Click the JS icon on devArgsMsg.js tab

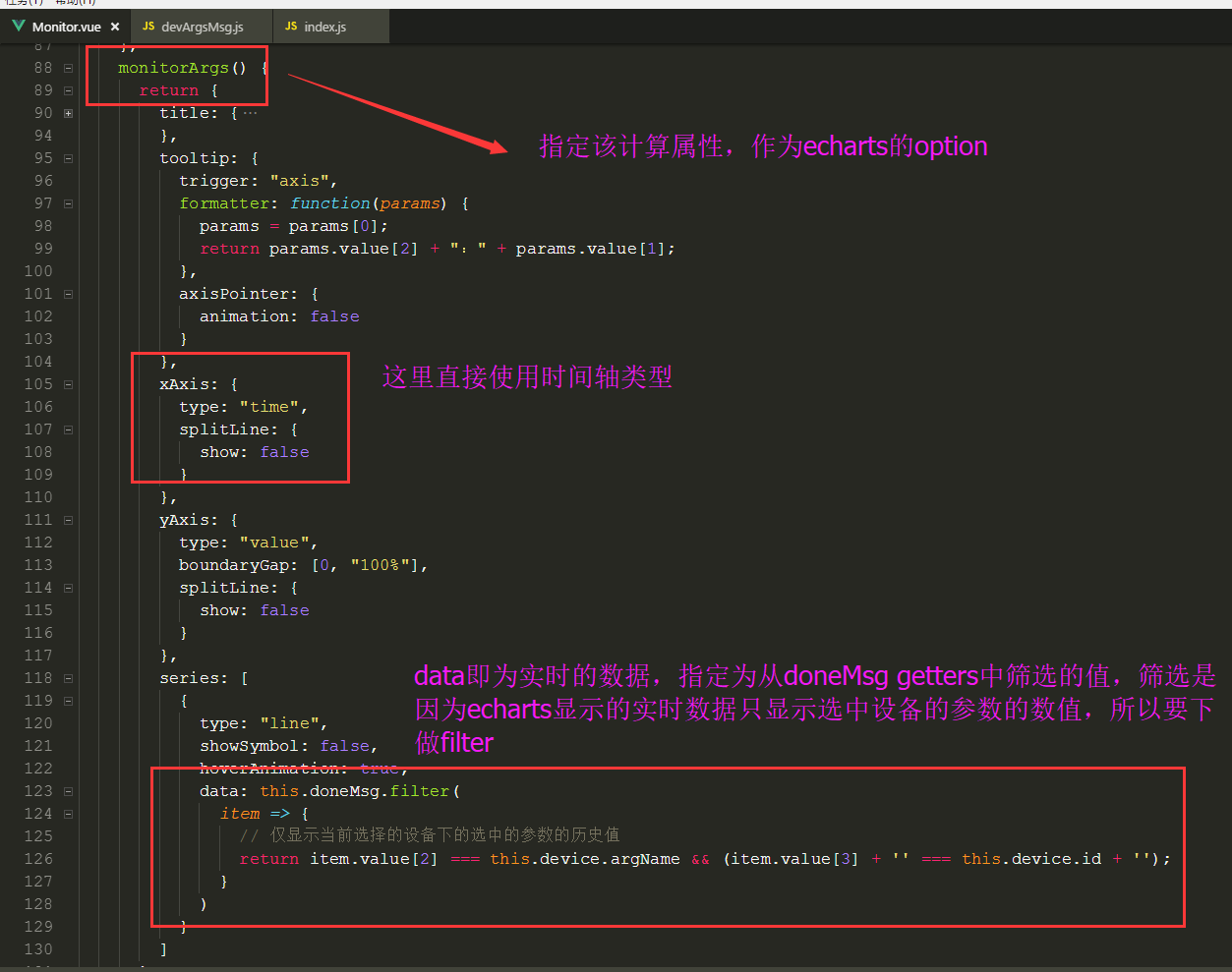(x=148, y=27)
